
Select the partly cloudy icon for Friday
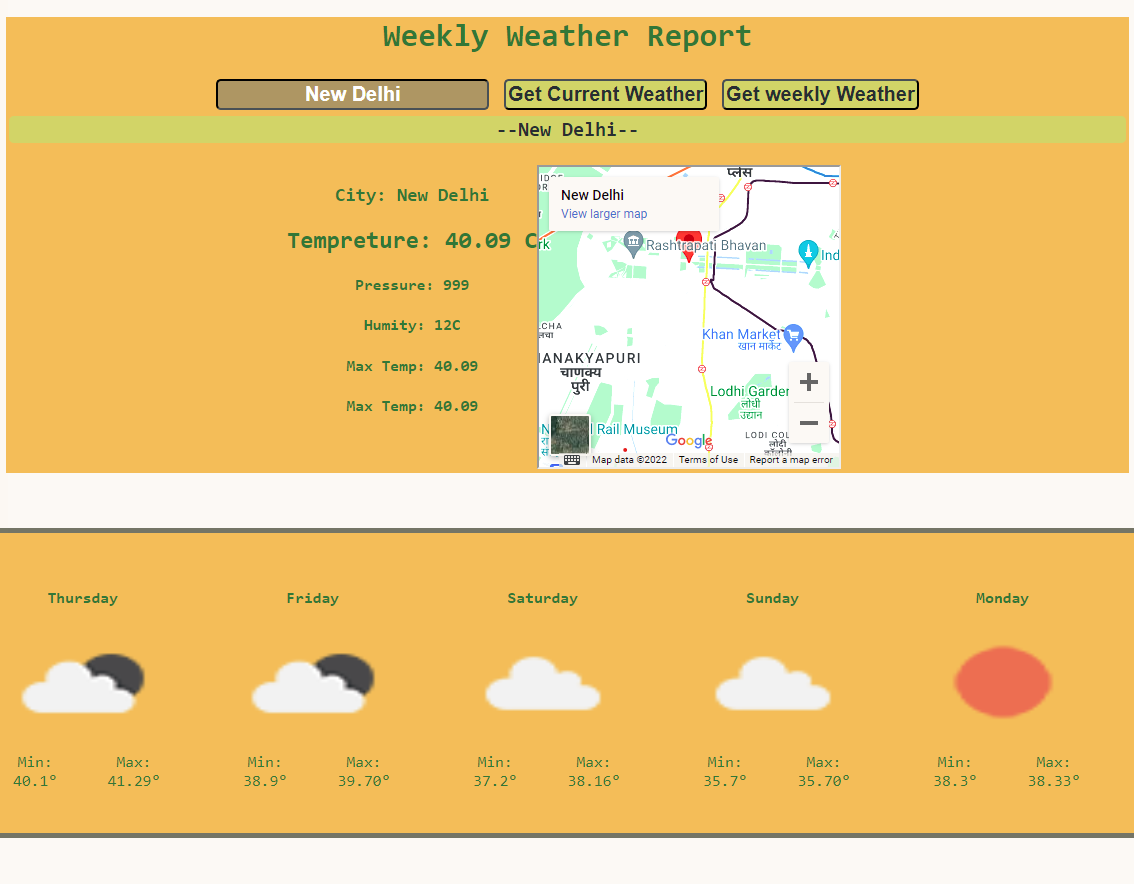tap(312, 682)
